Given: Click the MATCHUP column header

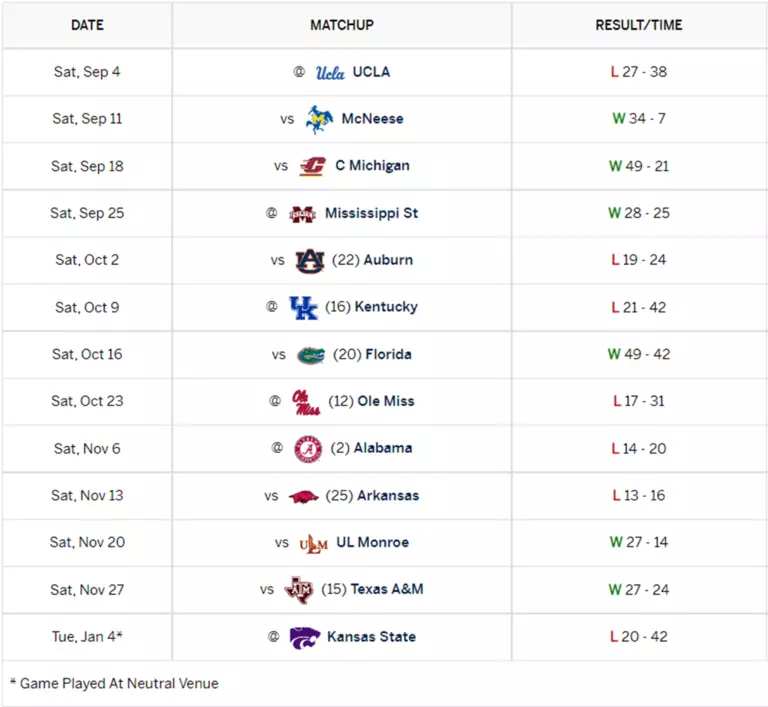Looking at the screenshot, I should click(342, 25).
